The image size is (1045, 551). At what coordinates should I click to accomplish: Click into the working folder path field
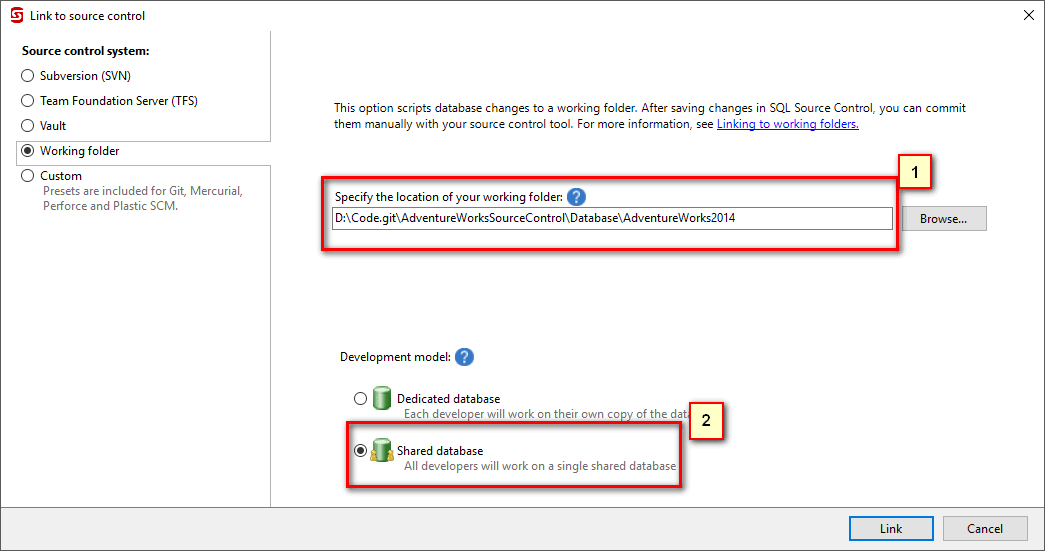click(612, 219)
